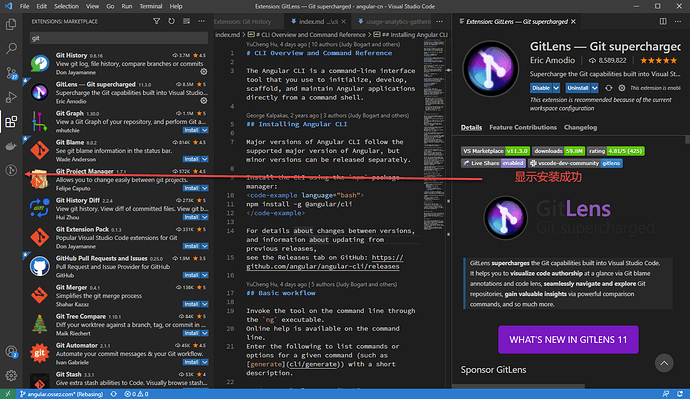Open the Terminal menu
The width and height of the screenshot is (690, 399).
(x=150, y=6)
